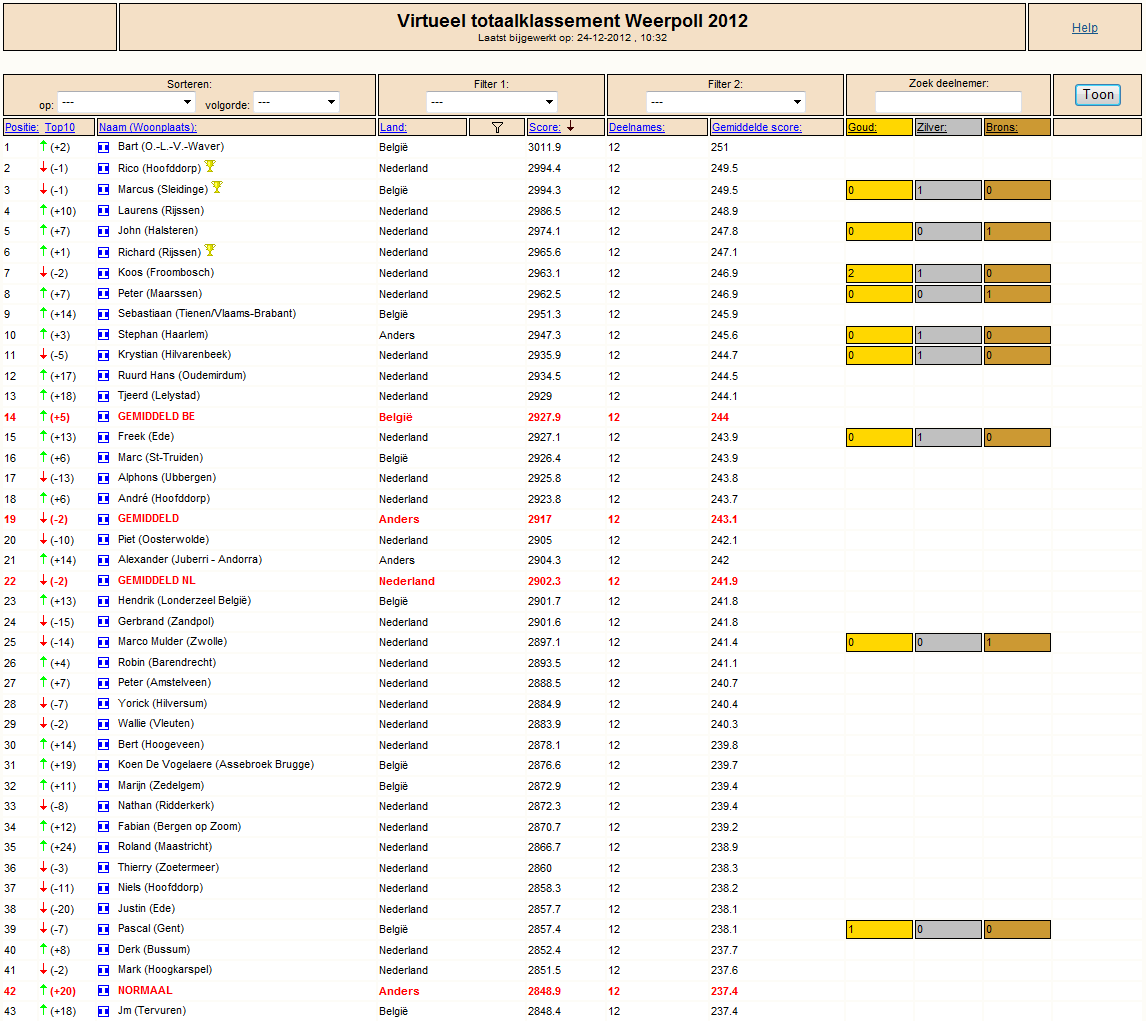1146x1021 pixels.
Task: Click trophy icon beside Richard (Rijssen)
Action: tap(210, 251)
